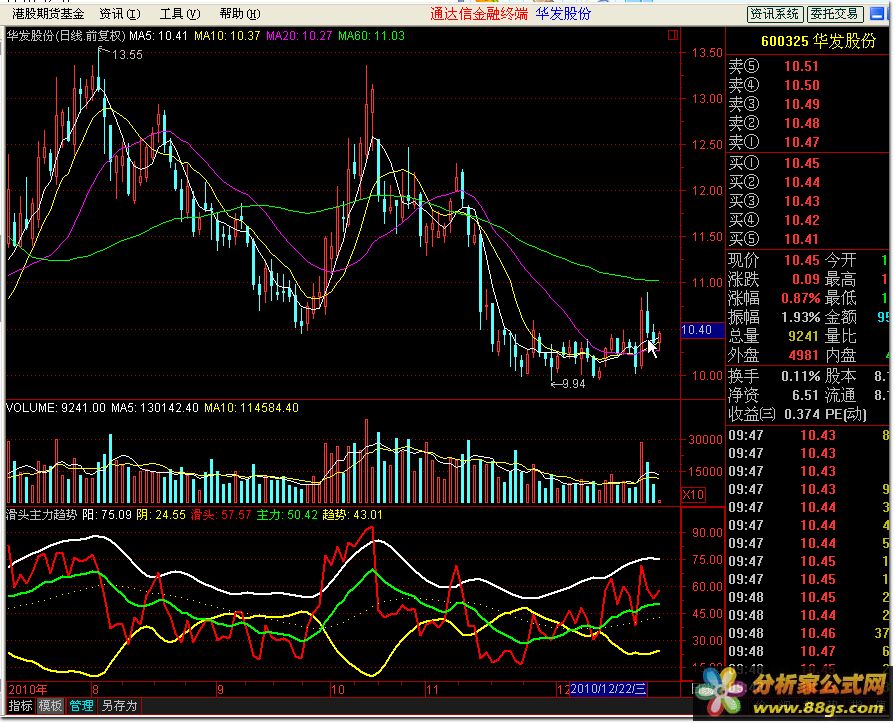The image size is (895, 723).
Task: Click the yellow MA10: 10.37 label
Action: pos(227,36)
